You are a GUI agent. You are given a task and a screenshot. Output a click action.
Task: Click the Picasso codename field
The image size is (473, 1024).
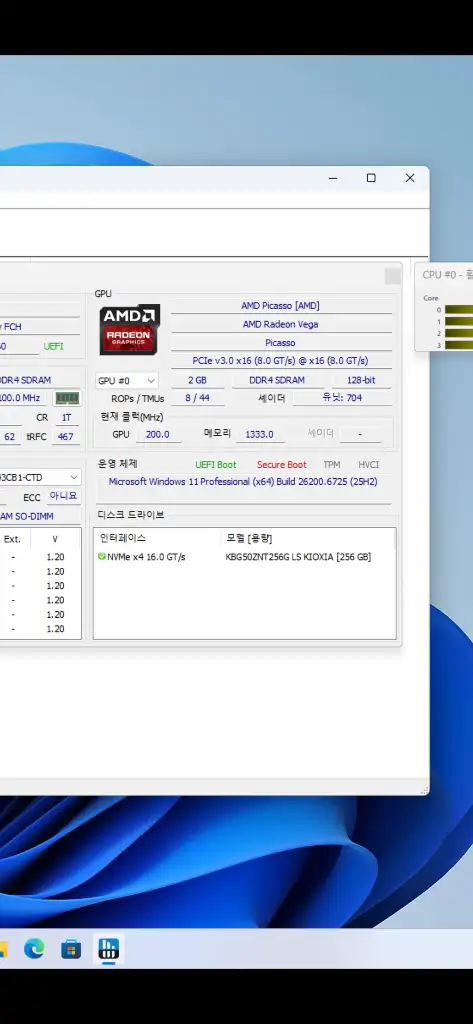[x=280, y=343]
